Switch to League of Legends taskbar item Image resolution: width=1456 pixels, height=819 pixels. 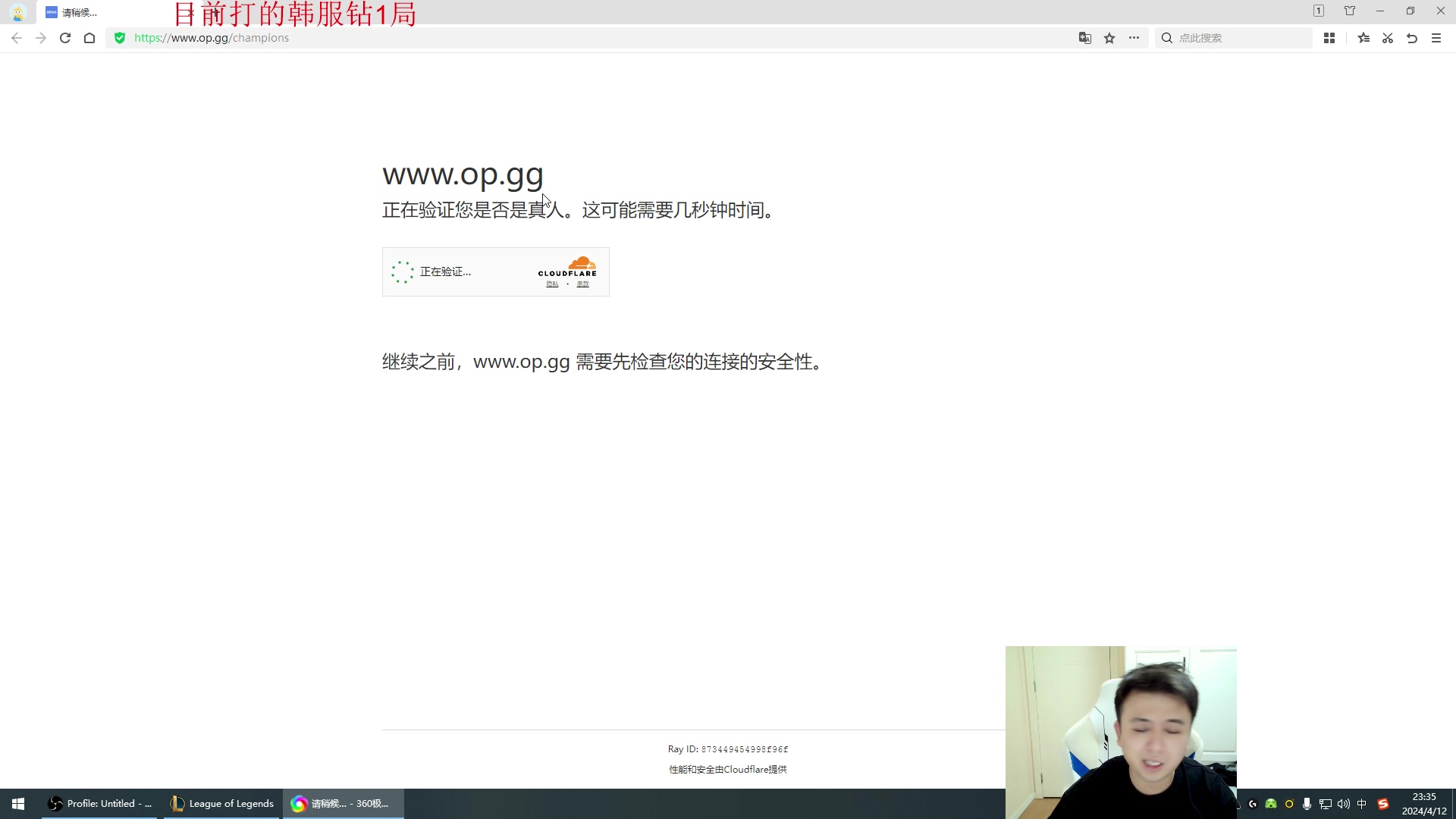click(221, 804)
